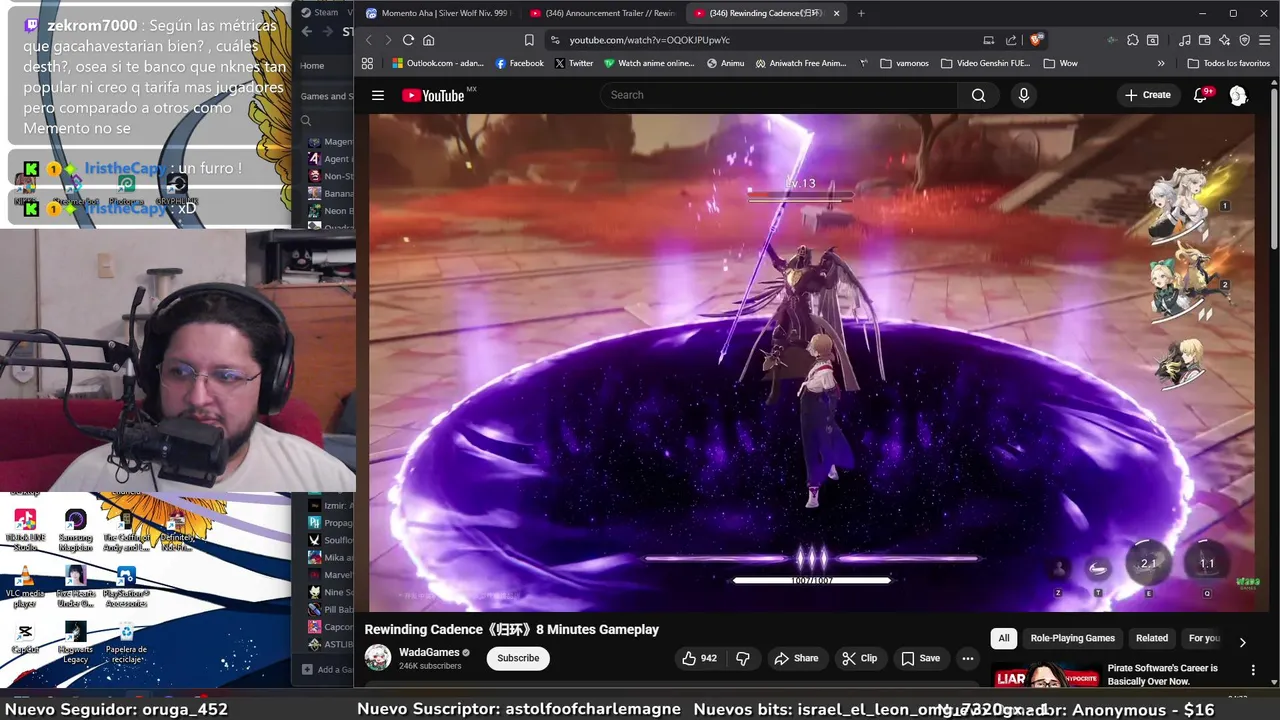Click the YouTube search magnifier button
The image size is (1280, 720).
coord(978,95)
